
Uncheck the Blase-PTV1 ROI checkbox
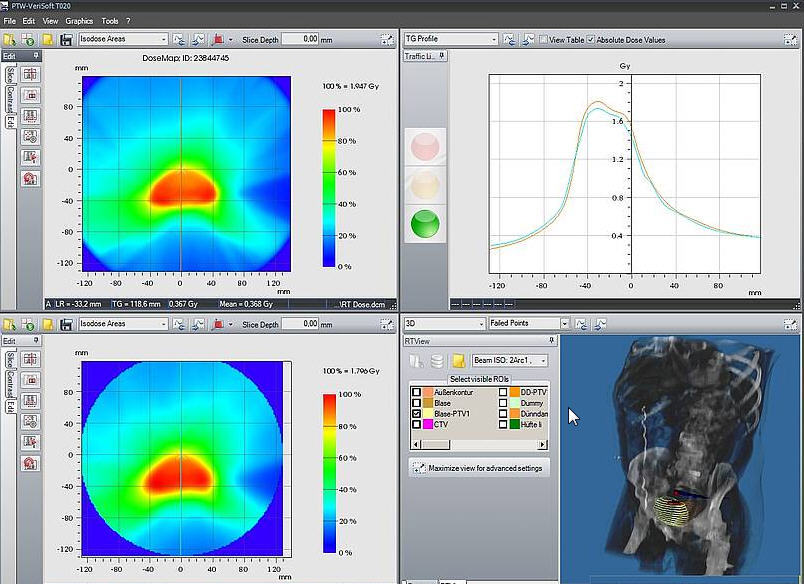(416, 414)
